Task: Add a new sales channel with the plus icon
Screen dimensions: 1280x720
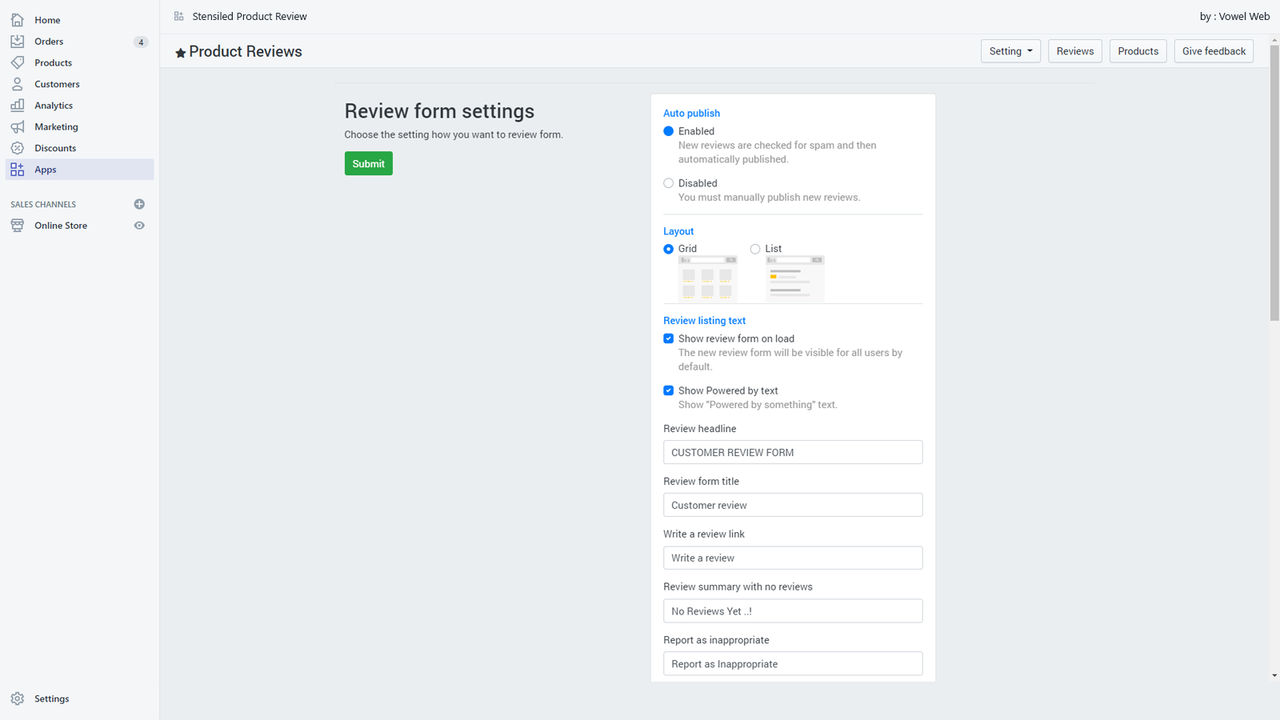Action: pyautogui.click(x=140, y=203)
